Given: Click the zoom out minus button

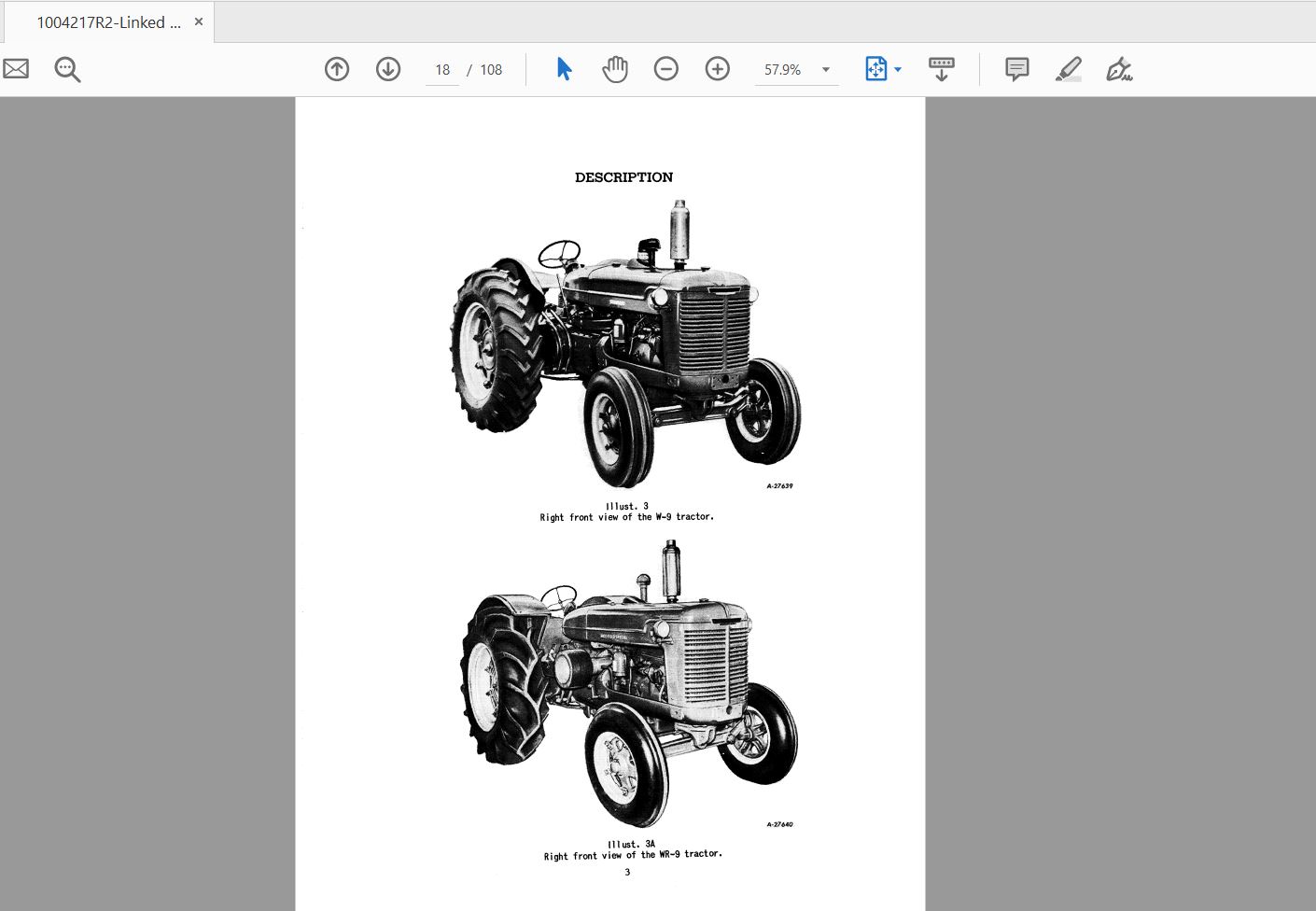Looking at the screenshot, I should point(665,68).
